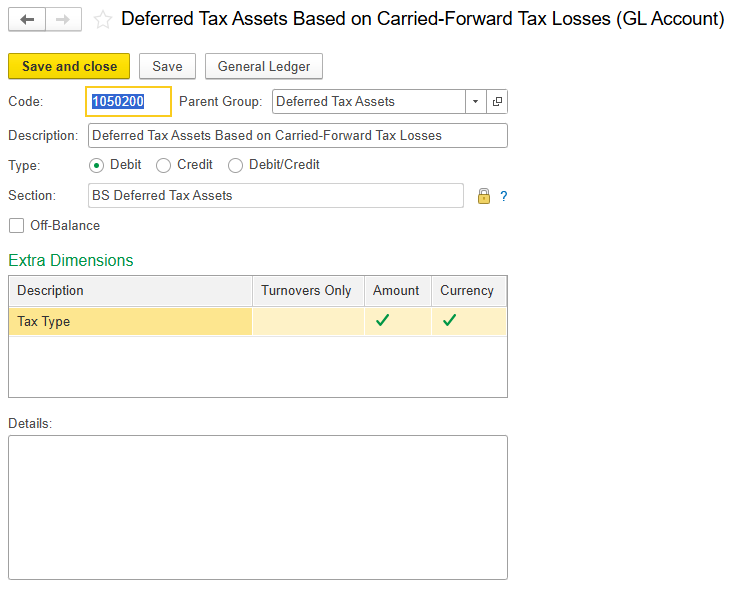Select the Tax Type row
This screenshot has height=599, width=733.
(258, 321)
